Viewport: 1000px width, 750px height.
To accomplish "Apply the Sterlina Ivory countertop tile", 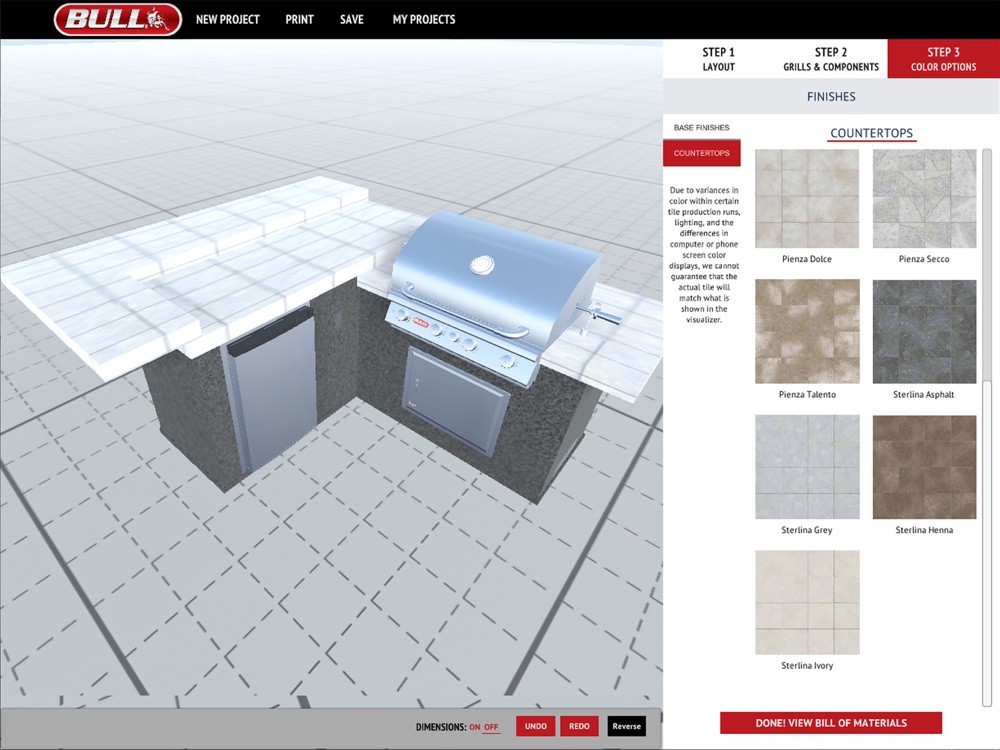I will [x=807, y=603].
